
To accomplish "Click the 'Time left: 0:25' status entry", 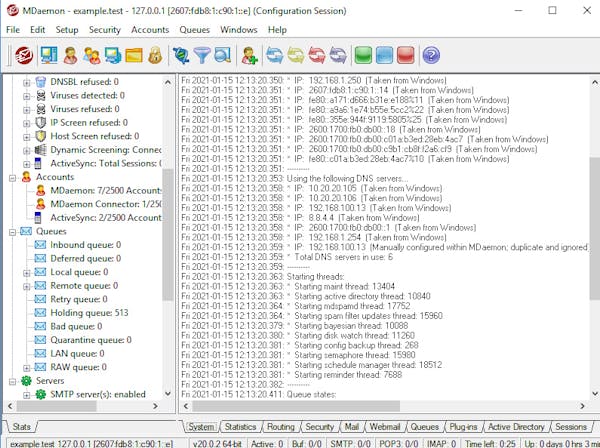I will [490, 444].
